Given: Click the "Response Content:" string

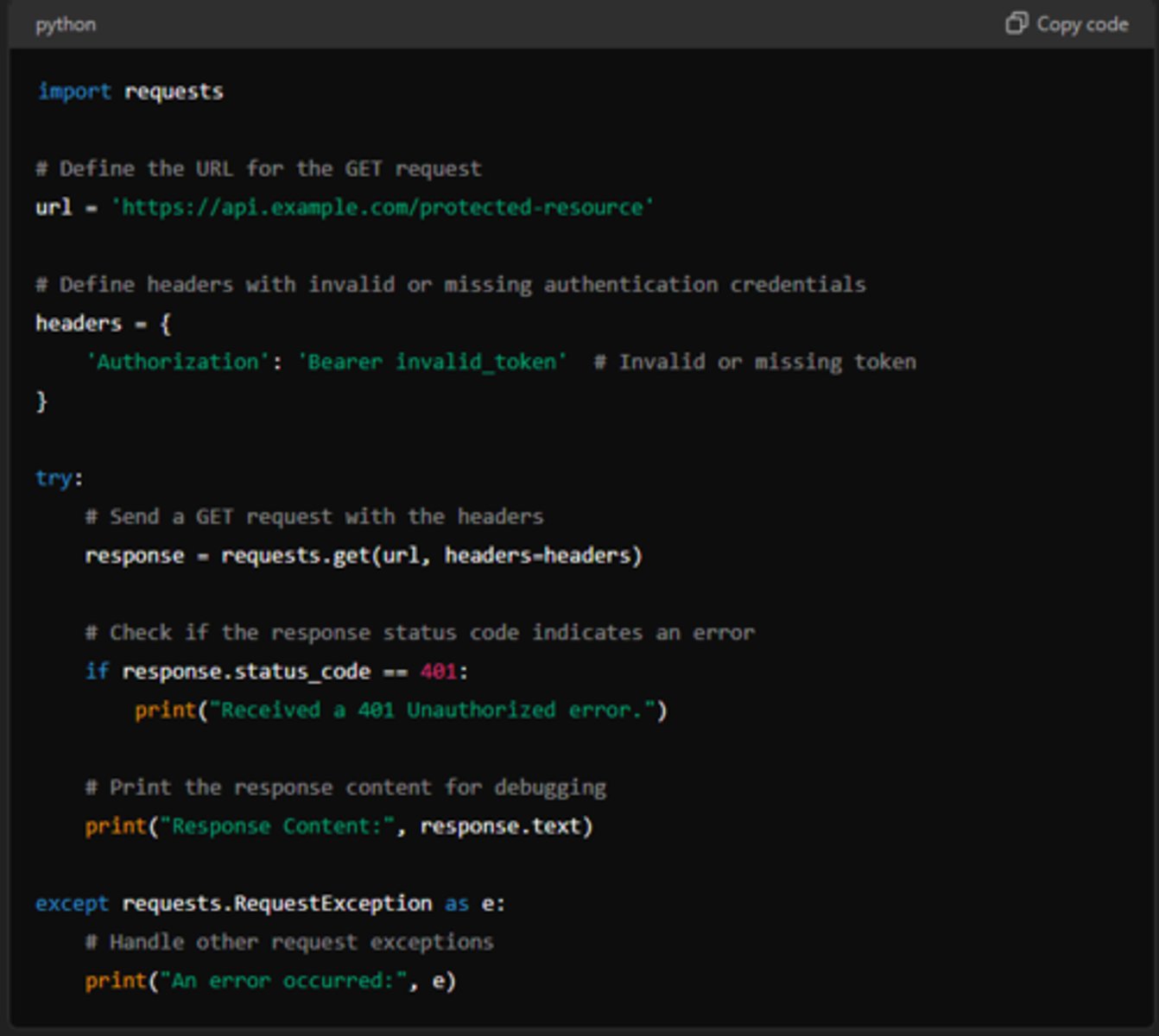Looking at the screenshot, I should pyautogui.click(x=276, y=826).
